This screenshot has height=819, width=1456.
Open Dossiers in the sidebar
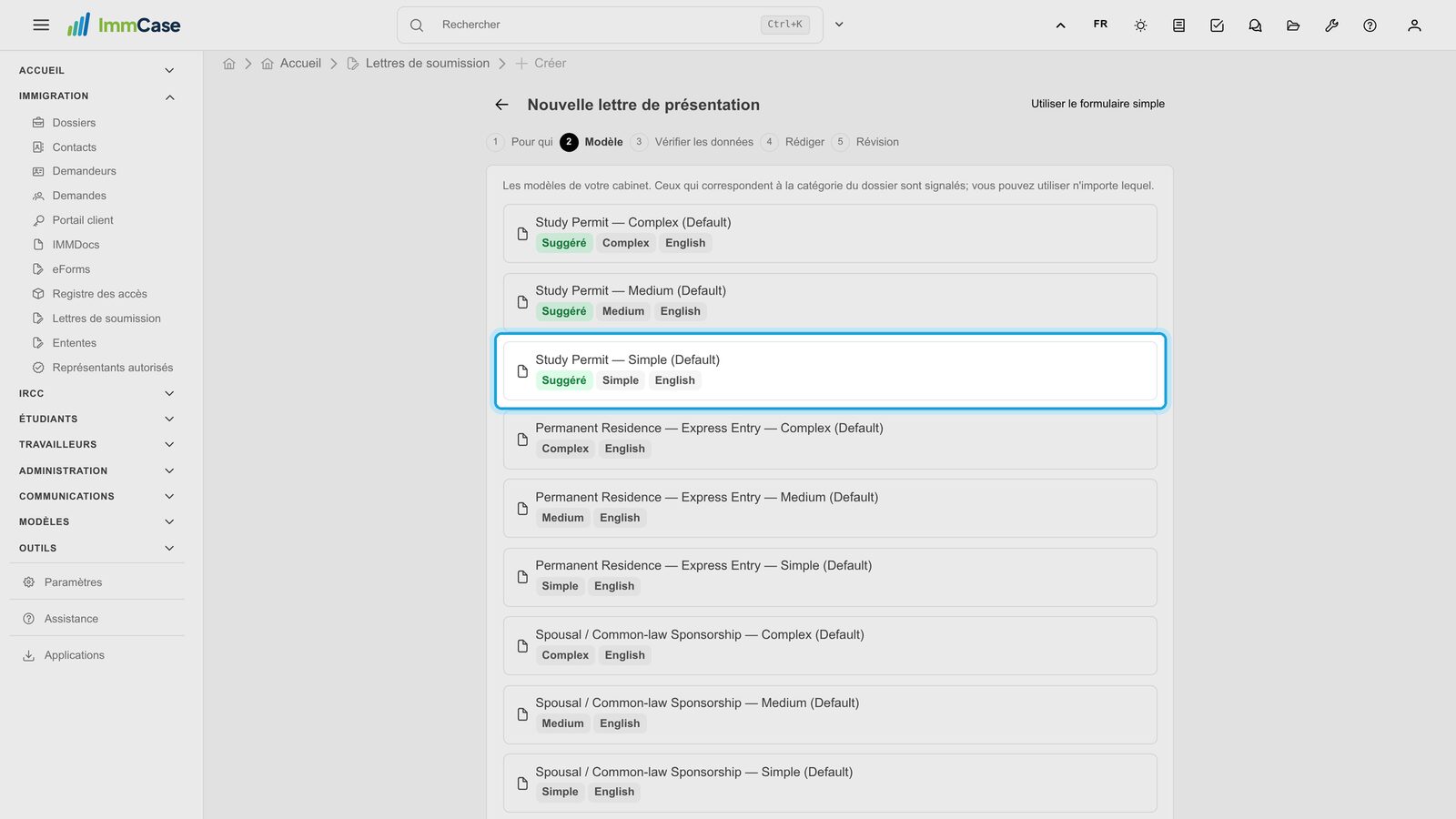pos(74,123)
